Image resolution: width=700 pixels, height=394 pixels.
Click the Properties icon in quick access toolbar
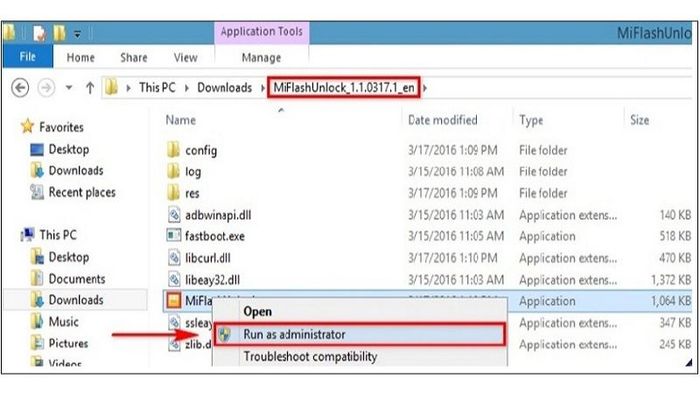39,33
